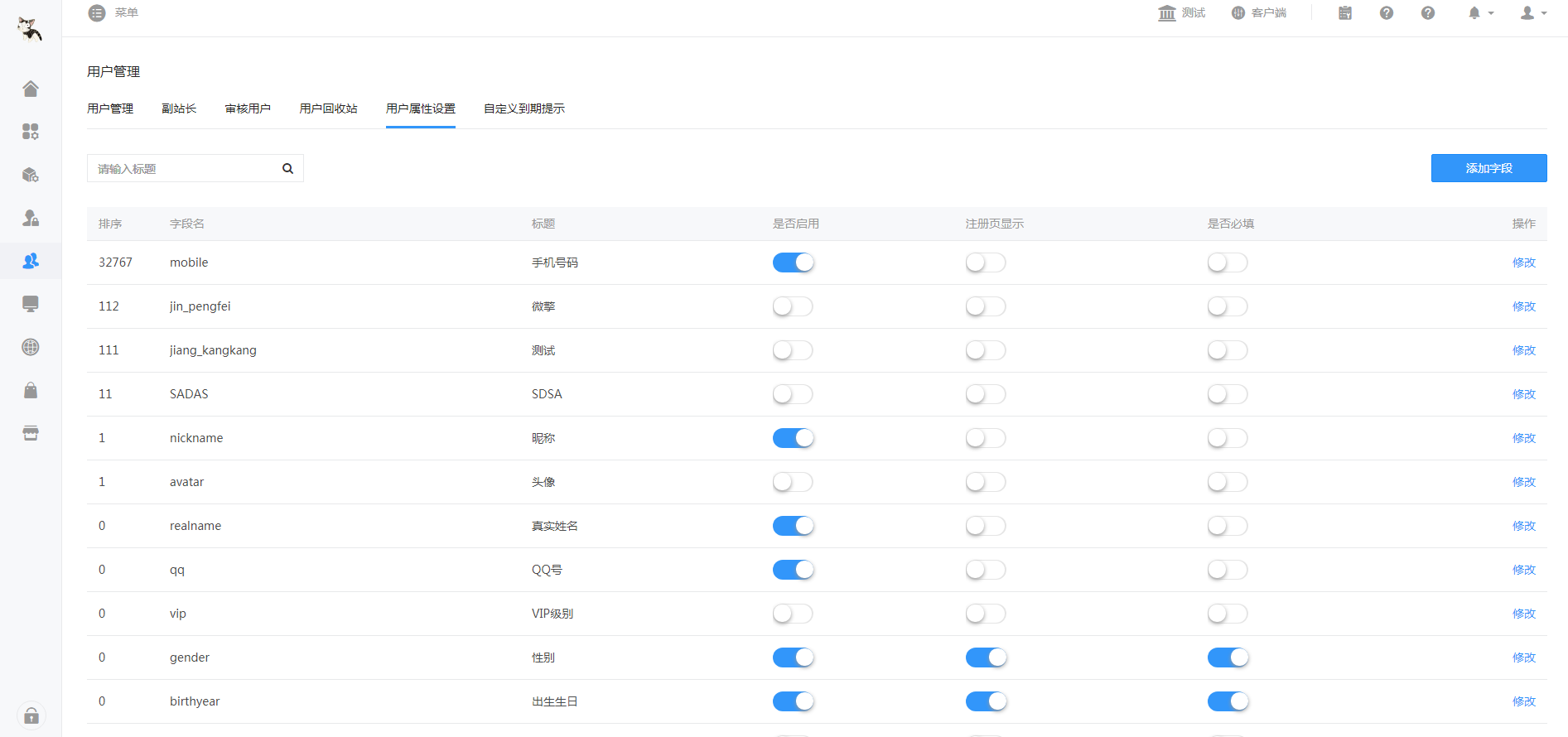Screen dimensions: 1568x737
Task: Click 修改 for gender row
Action: [x=1524, y=658]
